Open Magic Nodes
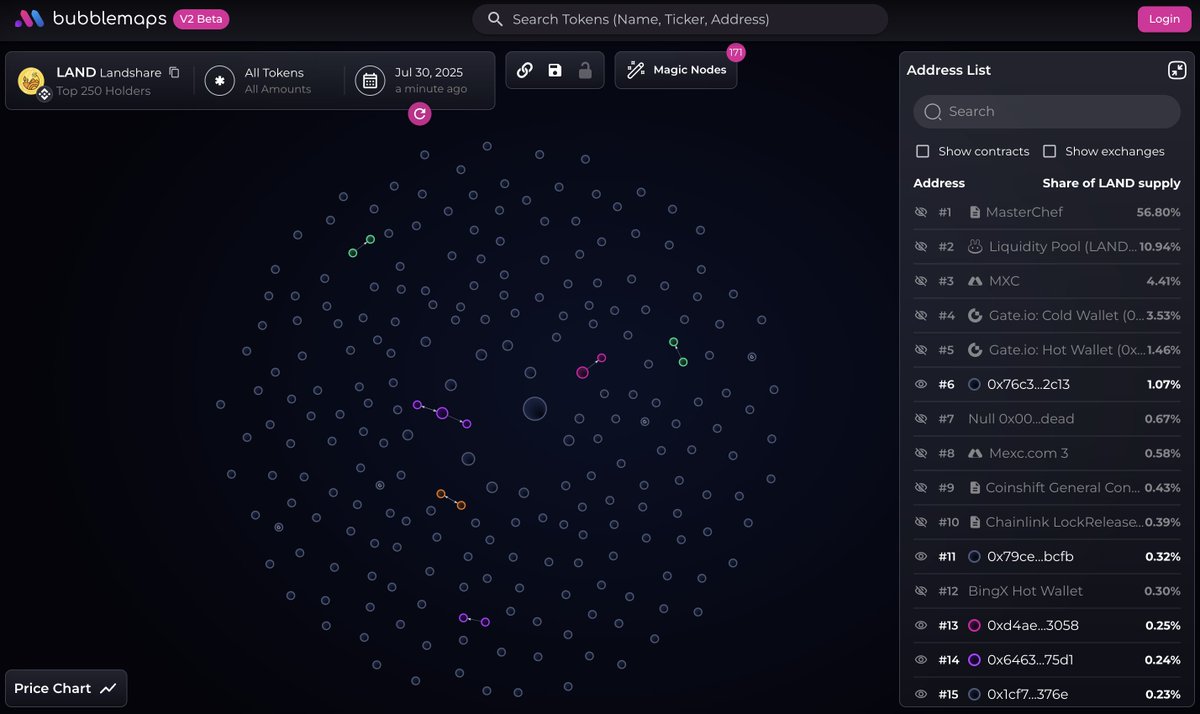1200x714 pixels. [x=676, y=70]
